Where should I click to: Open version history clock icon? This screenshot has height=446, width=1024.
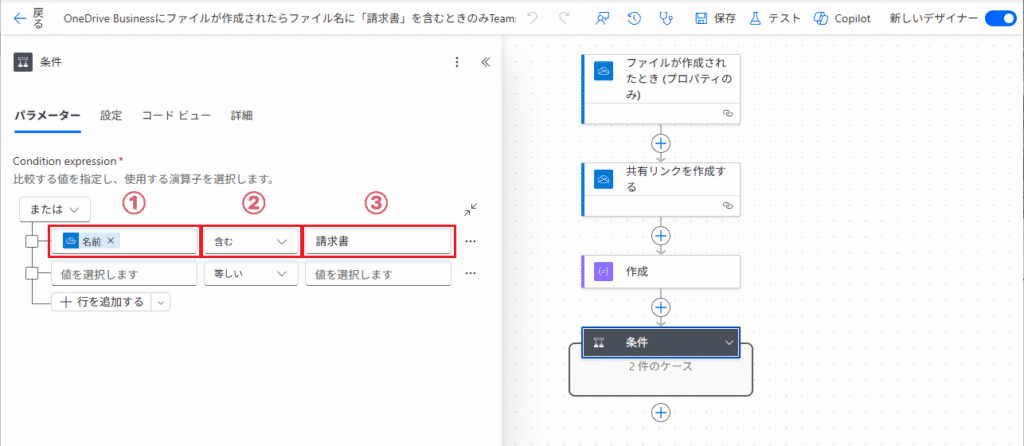pos(634,18)
